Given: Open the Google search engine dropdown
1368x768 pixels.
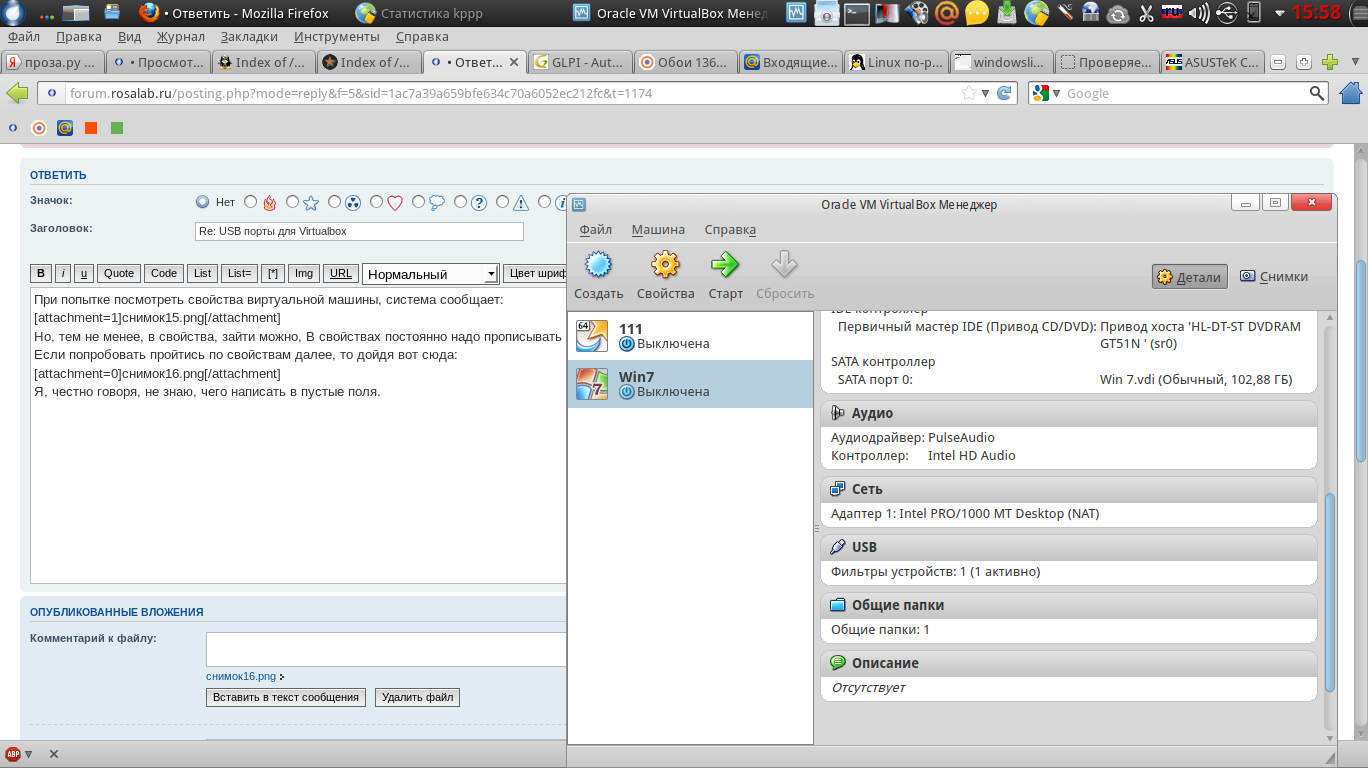Looking at the screenshot, I should pos(1046,93).
